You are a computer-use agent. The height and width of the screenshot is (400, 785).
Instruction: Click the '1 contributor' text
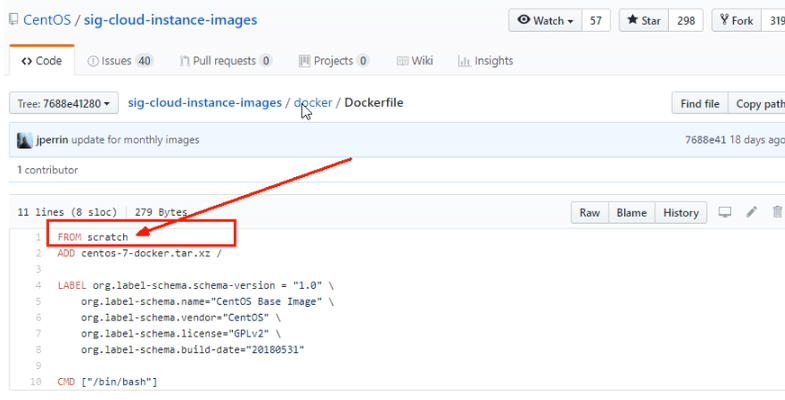pos(48,170)
